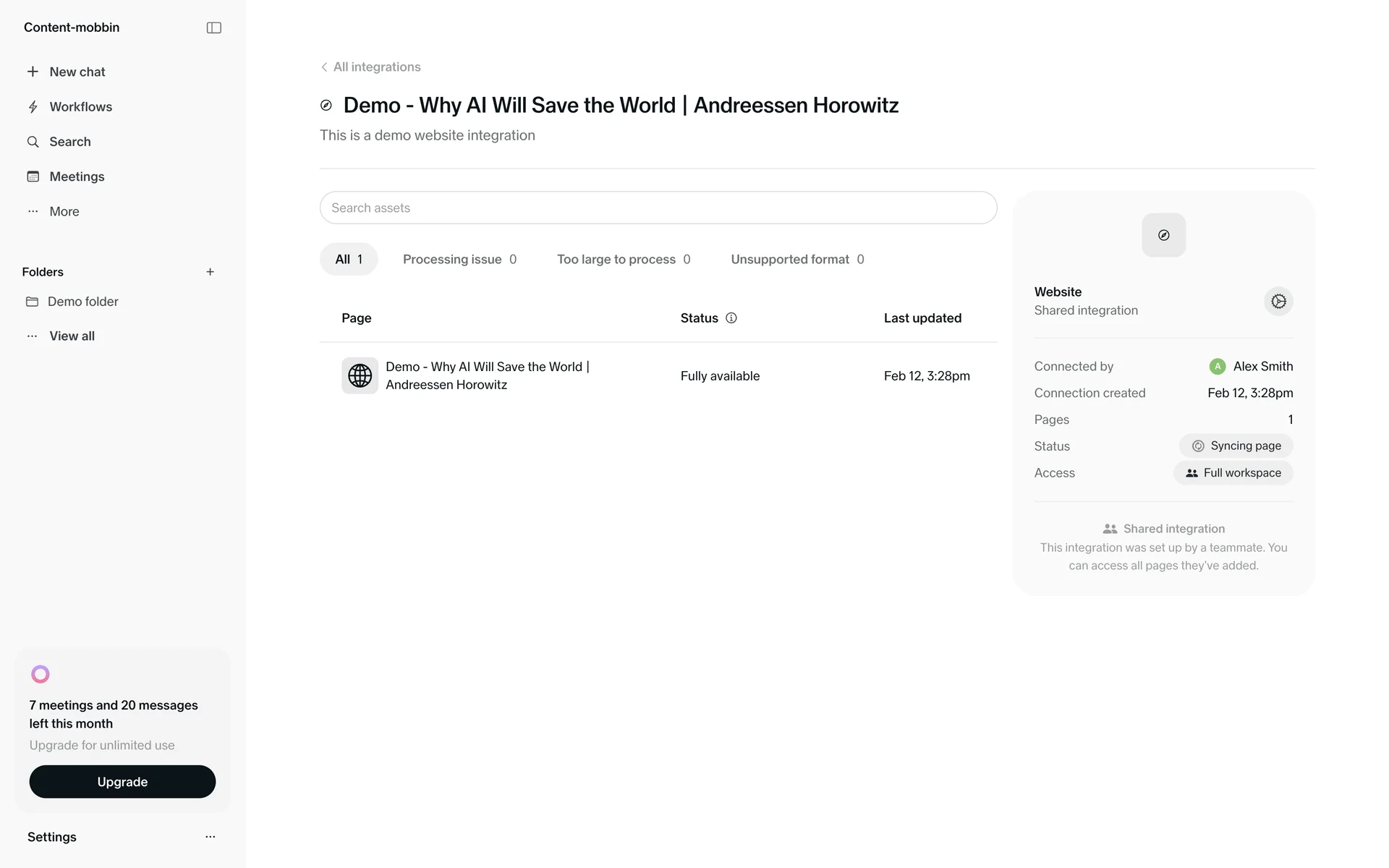Click the globe page thumbnail icon
The width and height of the screenshot is (1389, 868).
coord(360,375)
